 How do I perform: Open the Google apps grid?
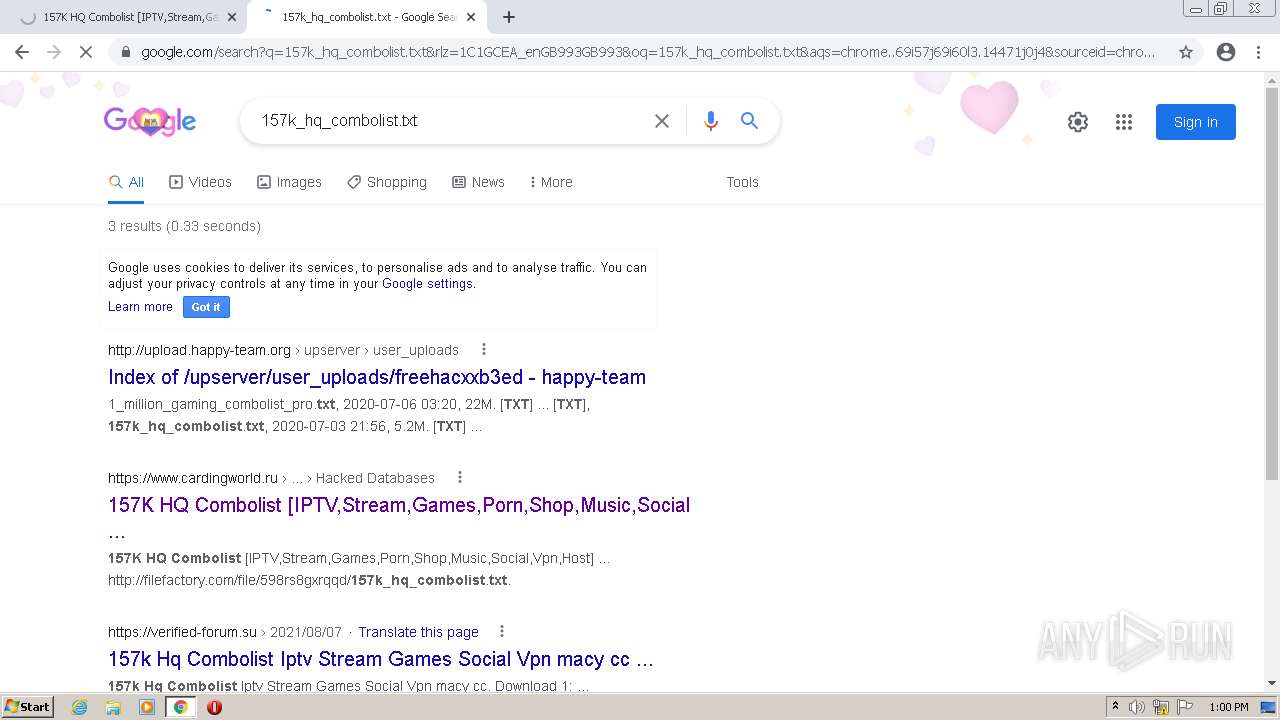1124,122
